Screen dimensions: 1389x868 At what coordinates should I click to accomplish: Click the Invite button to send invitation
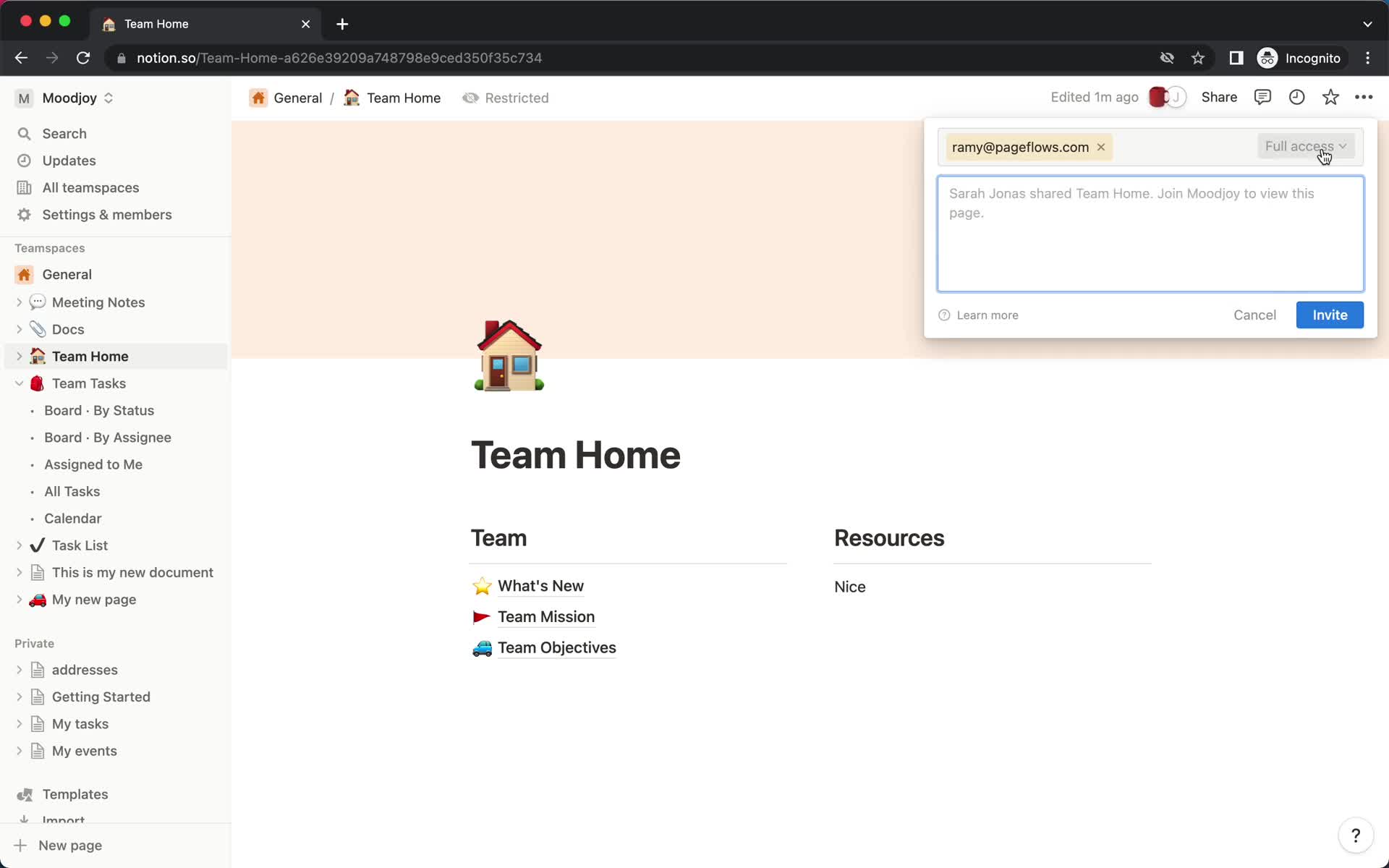[x=1330, y=314]
